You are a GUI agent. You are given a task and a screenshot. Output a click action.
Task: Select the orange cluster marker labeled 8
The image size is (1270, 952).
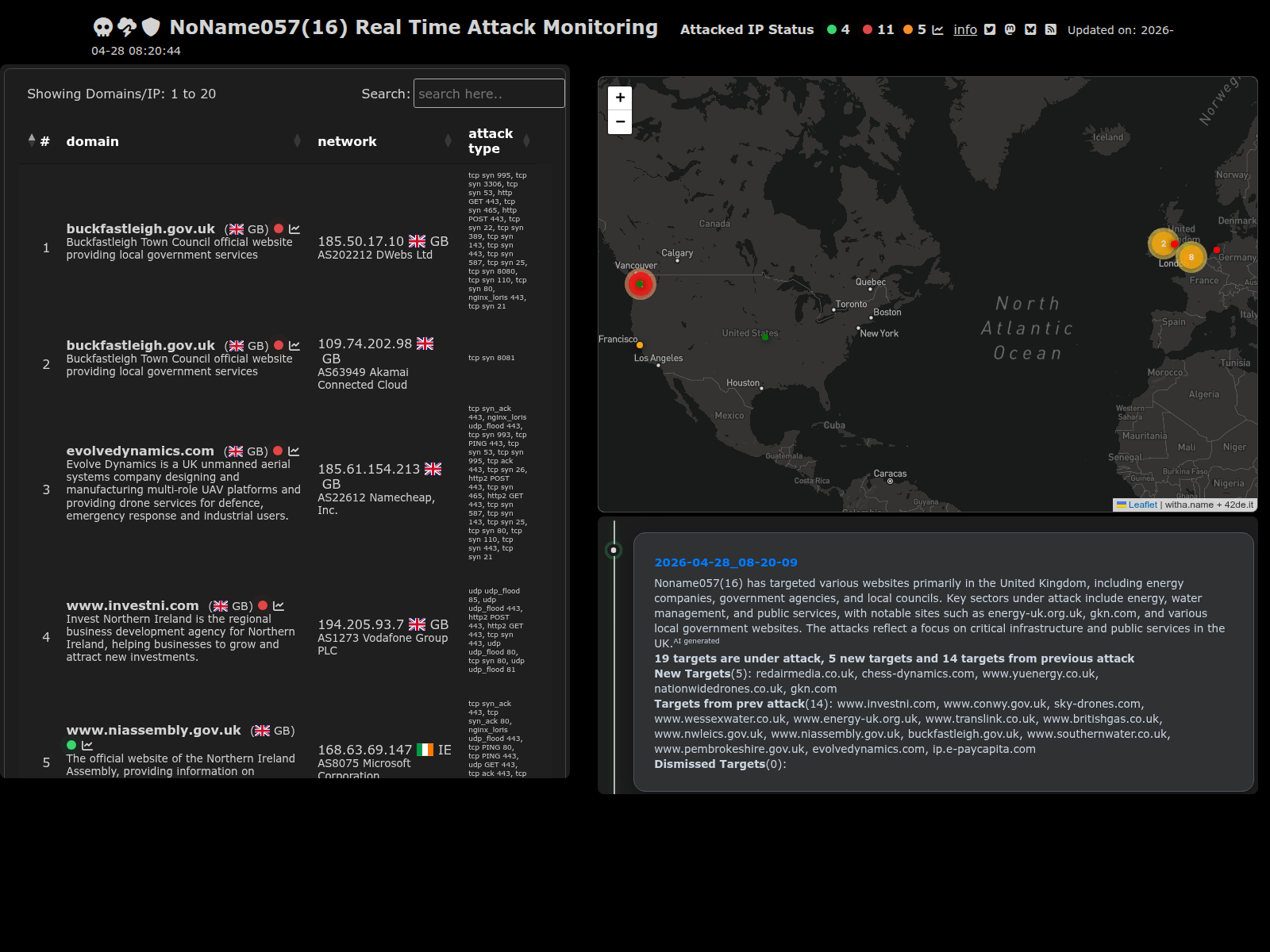point(1191,257)
